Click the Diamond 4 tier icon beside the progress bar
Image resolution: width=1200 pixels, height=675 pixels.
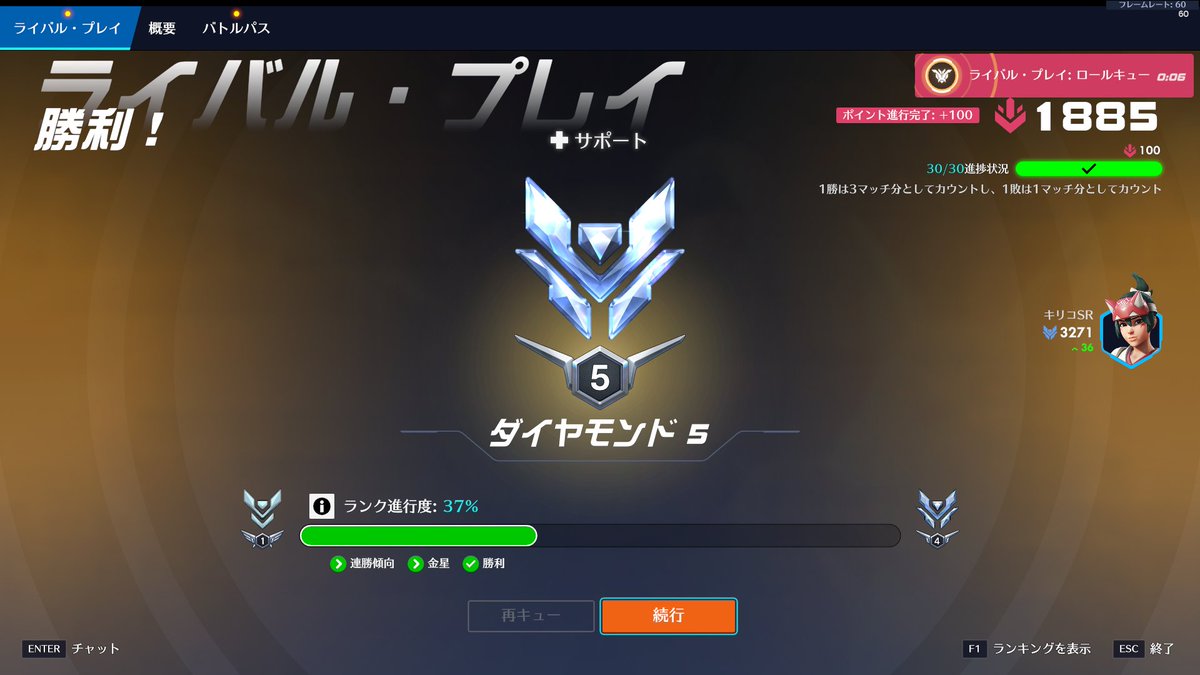point(937,519)
